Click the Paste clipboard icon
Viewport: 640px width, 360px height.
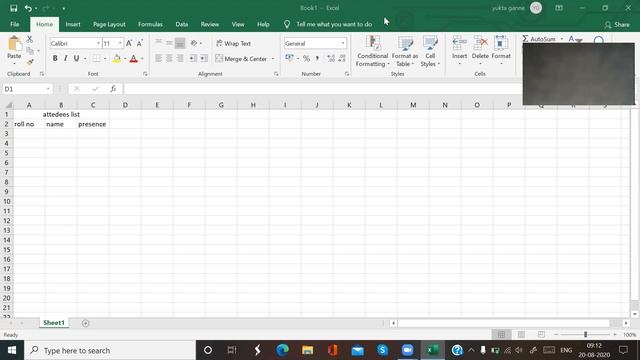coord(14,44)
